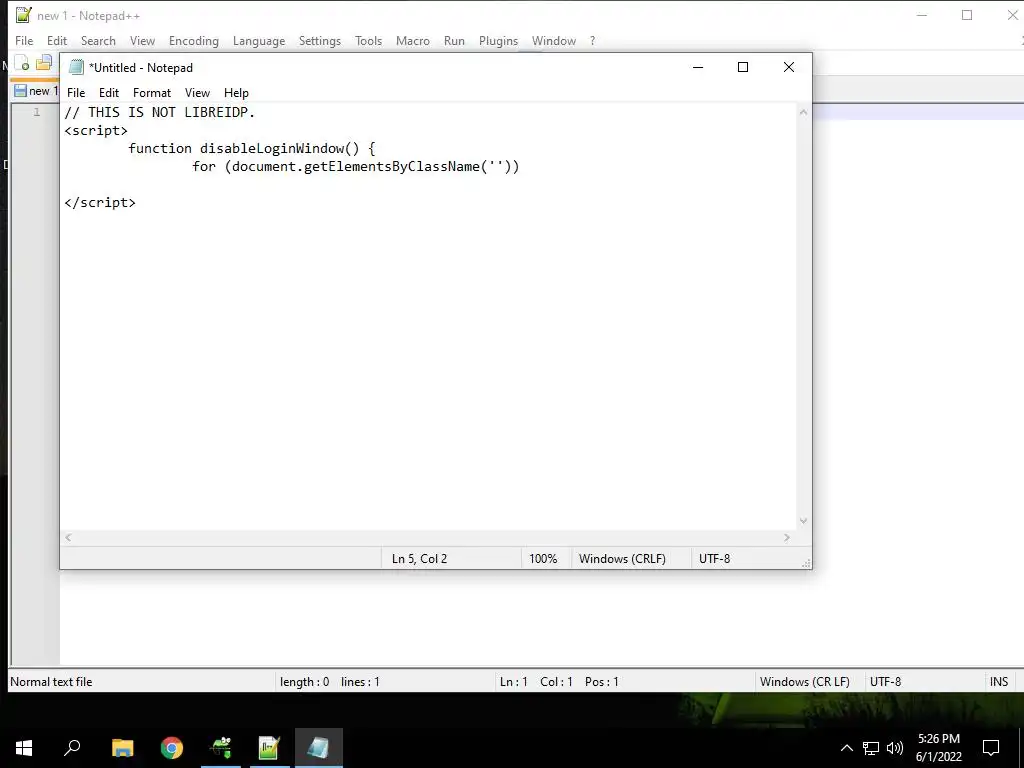Screen dimensions: 1024x768
Task: Click the 100% zoom indicator in Notepad
Action: (x=543, y=559)
